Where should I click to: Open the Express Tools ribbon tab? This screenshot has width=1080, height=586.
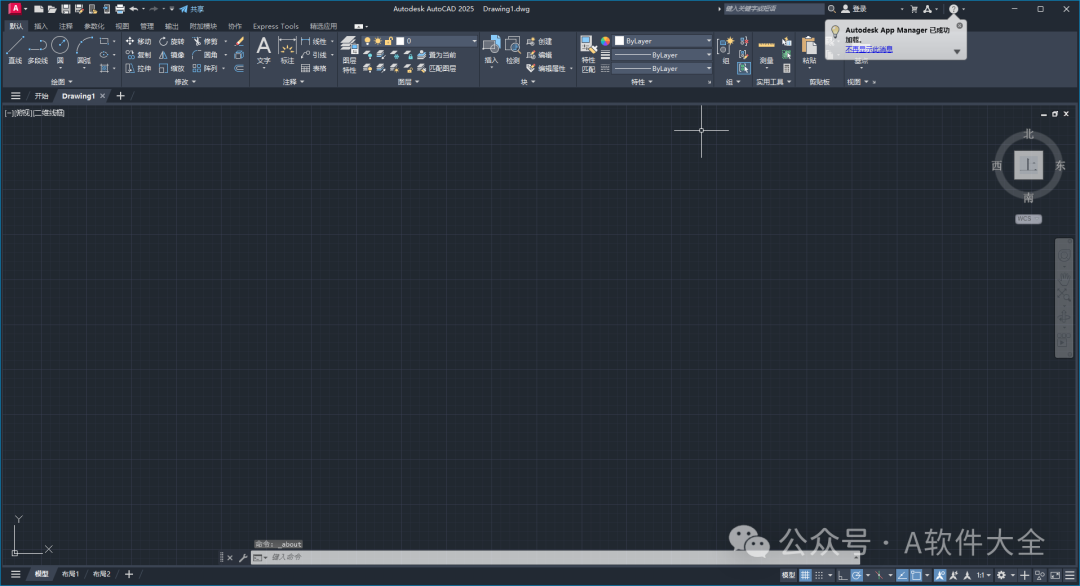pos(276,26)
